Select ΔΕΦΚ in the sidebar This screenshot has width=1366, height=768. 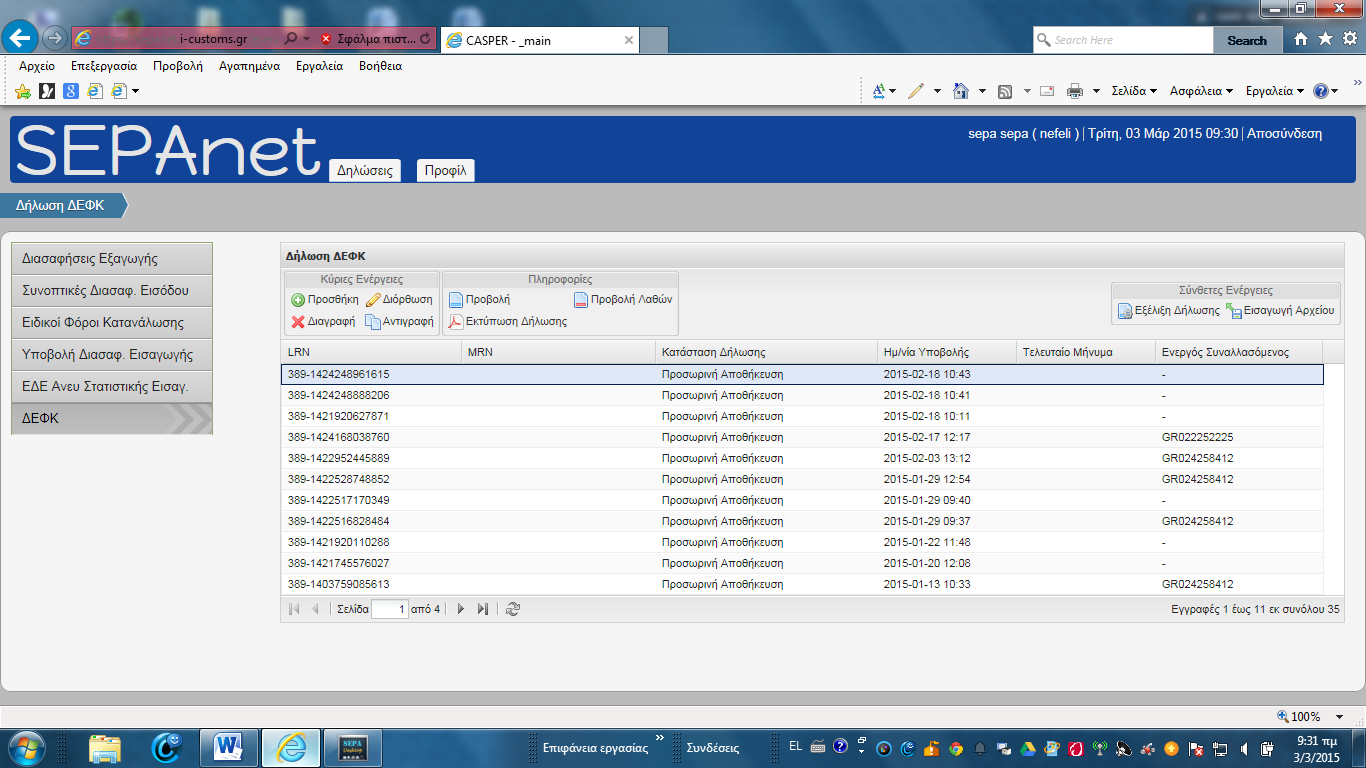(112, 418)
